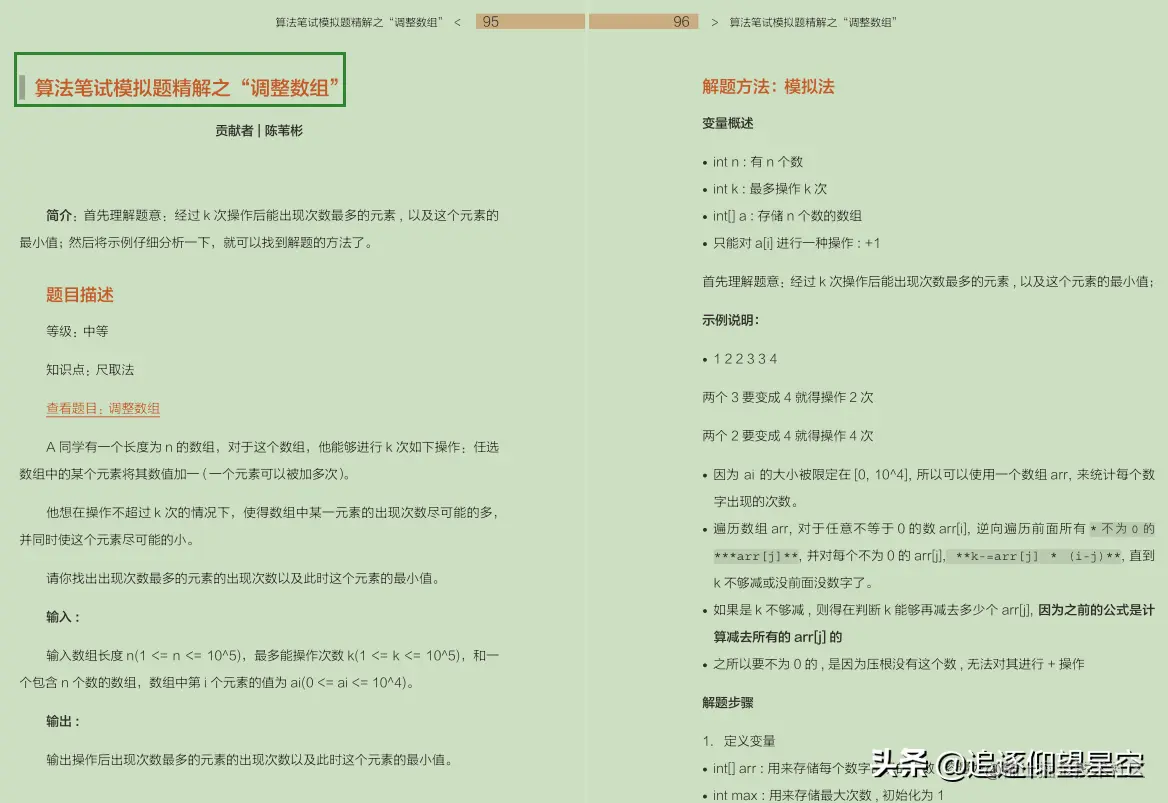Click the bullet beside 'int[] a : 存储 n 个数的数组'
Image resolution: width=1168 pixels, height=803 pixels.
pyautogui.click(x=707, y=216)
